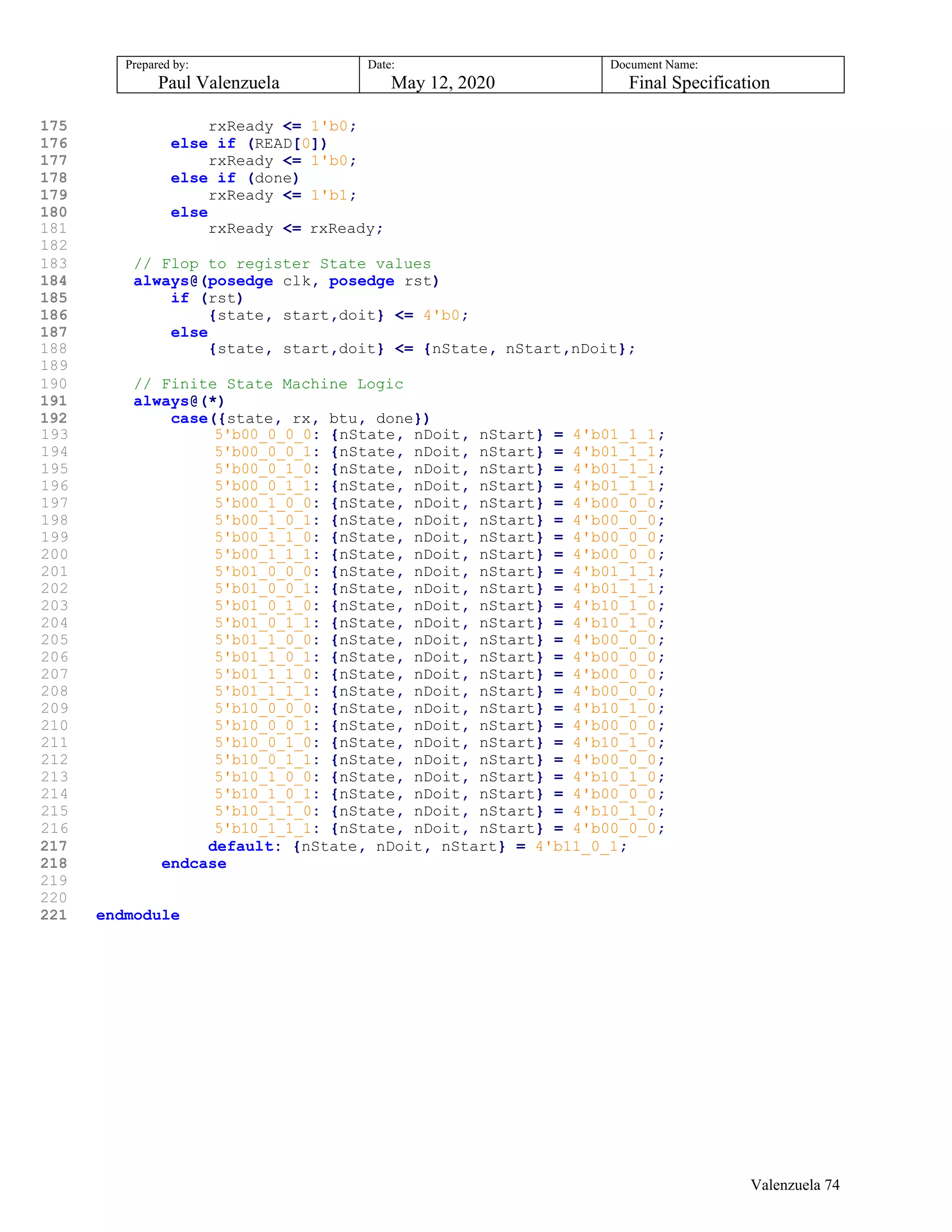952x1232 pixels.
Task: Click case label "5'b10_1_1_0:"
Action: coord(267,811)
